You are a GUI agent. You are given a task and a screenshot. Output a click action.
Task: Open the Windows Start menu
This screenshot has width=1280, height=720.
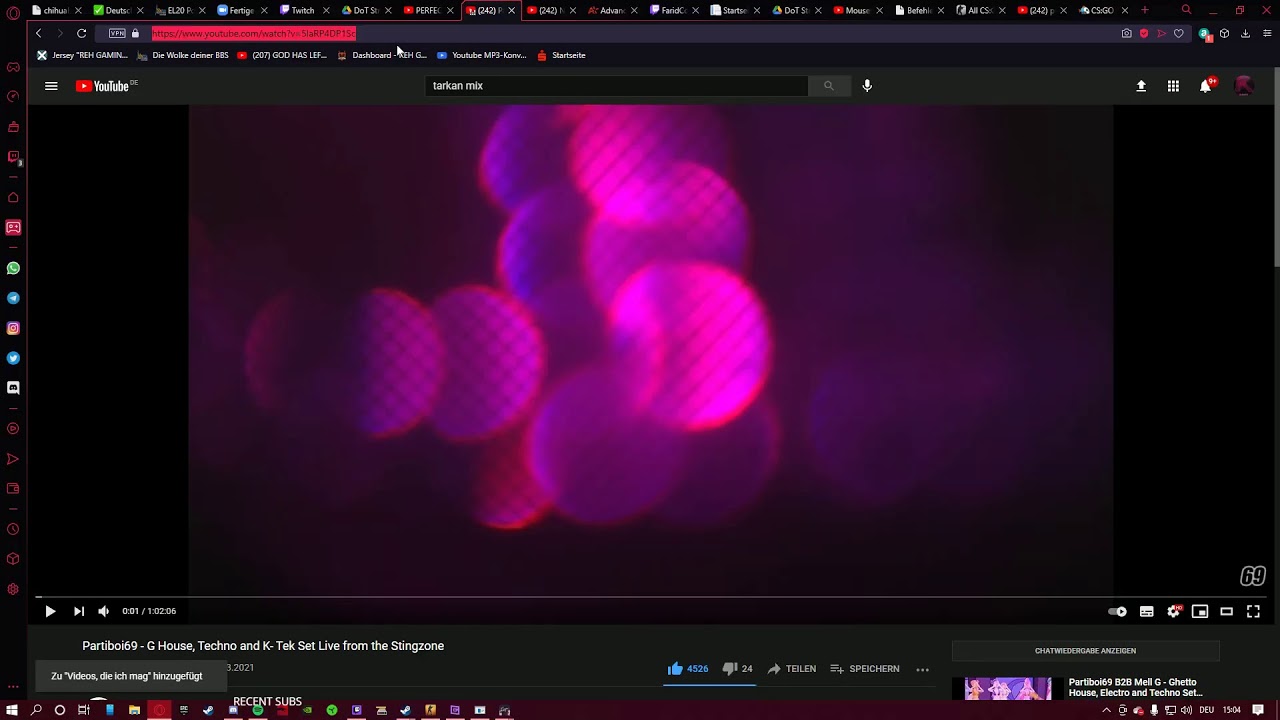[x=12, y=710]
